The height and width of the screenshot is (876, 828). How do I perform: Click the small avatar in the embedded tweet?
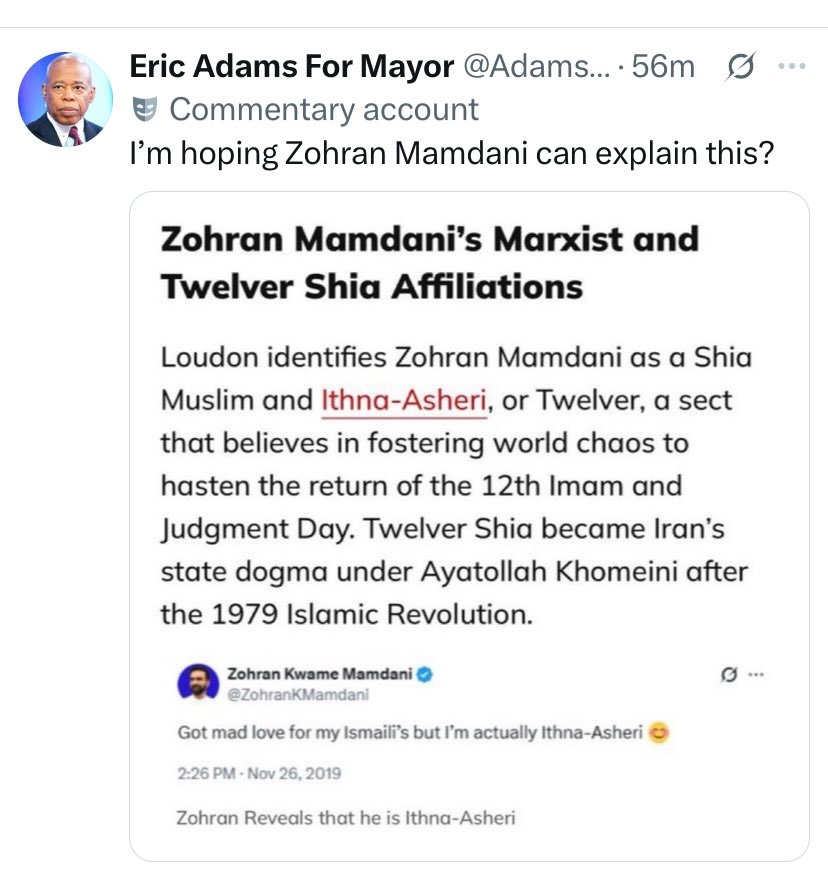click(198, 683)
